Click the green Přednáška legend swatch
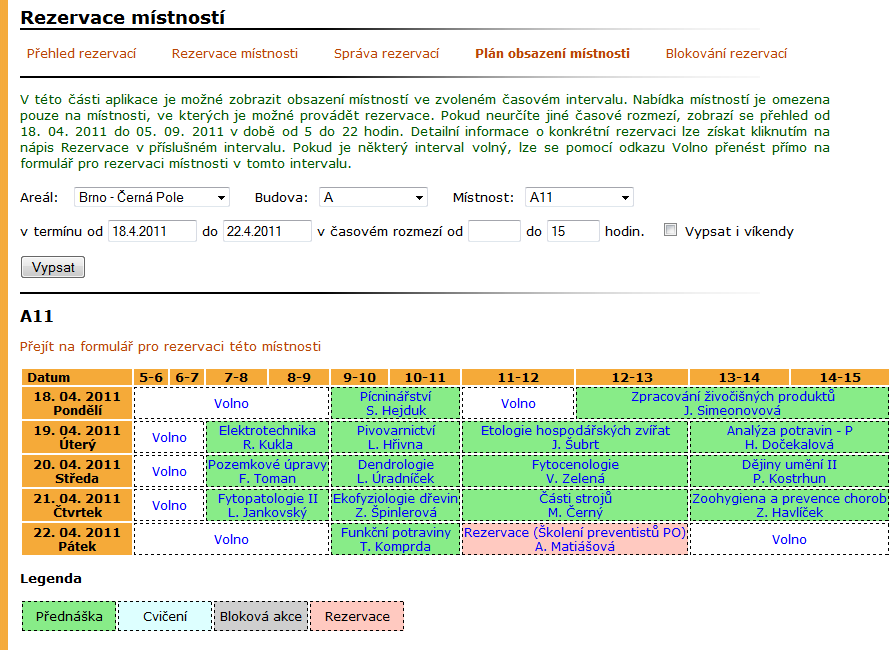 69,616
